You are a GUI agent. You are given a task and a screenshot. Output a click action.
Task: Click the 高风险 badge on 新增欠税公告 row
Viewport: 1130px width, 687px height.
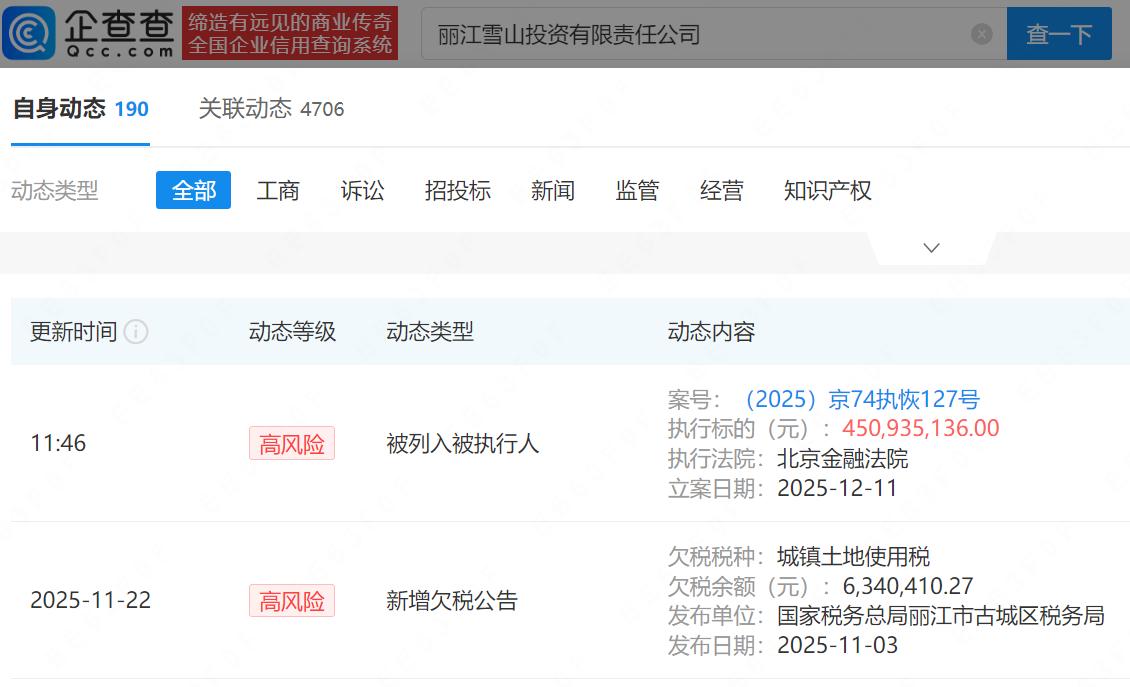(291, 601)
